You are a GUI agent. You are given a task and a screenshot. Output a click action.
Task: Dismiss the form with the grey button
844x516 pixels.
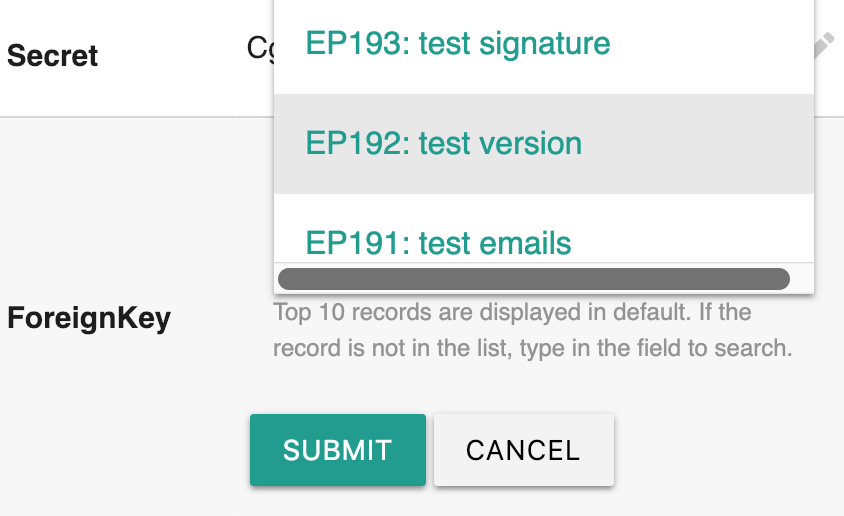coord(523,450)
